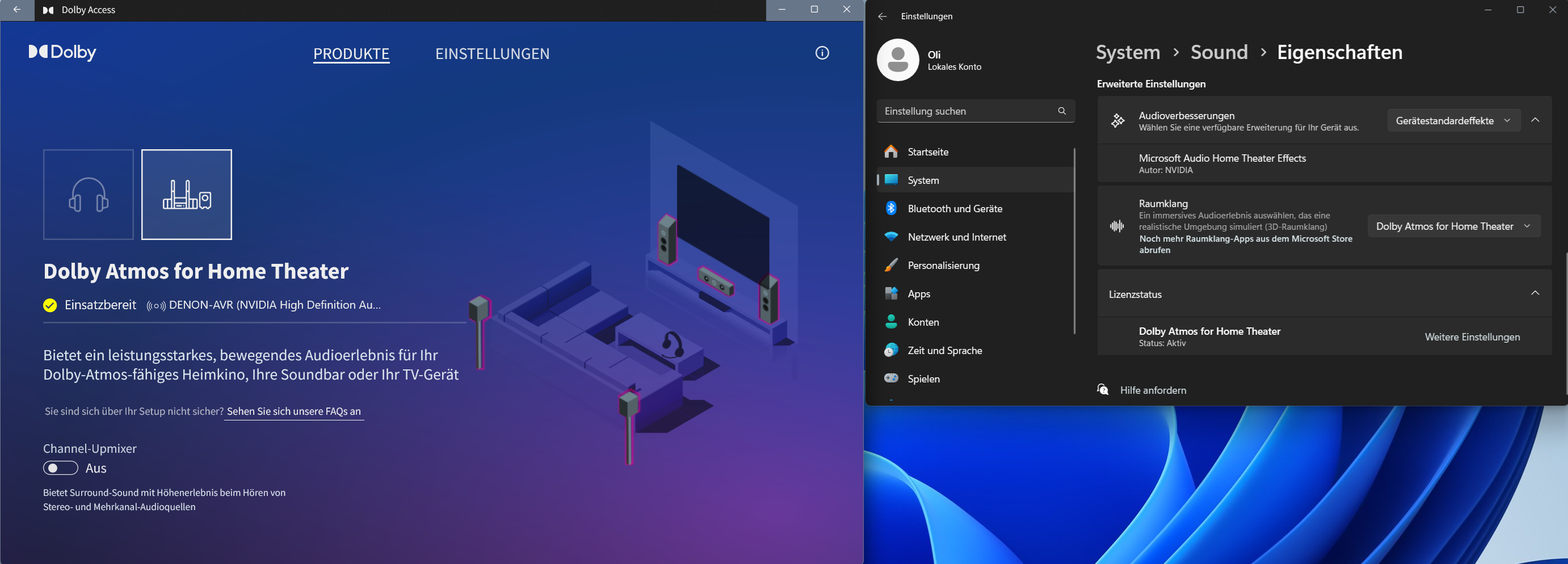Click Hilfe anfordern link
Image resolution: width=1568 pixels, height=564 pixels.
1153,390
